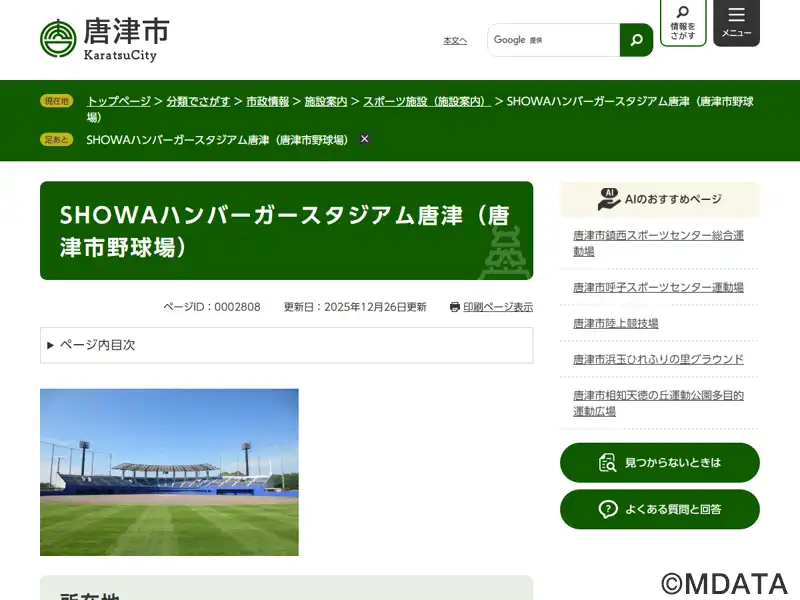Screen dimensions: 800x600
Task: Open the 情報をさがす search panel
Action: click(683, 22)
